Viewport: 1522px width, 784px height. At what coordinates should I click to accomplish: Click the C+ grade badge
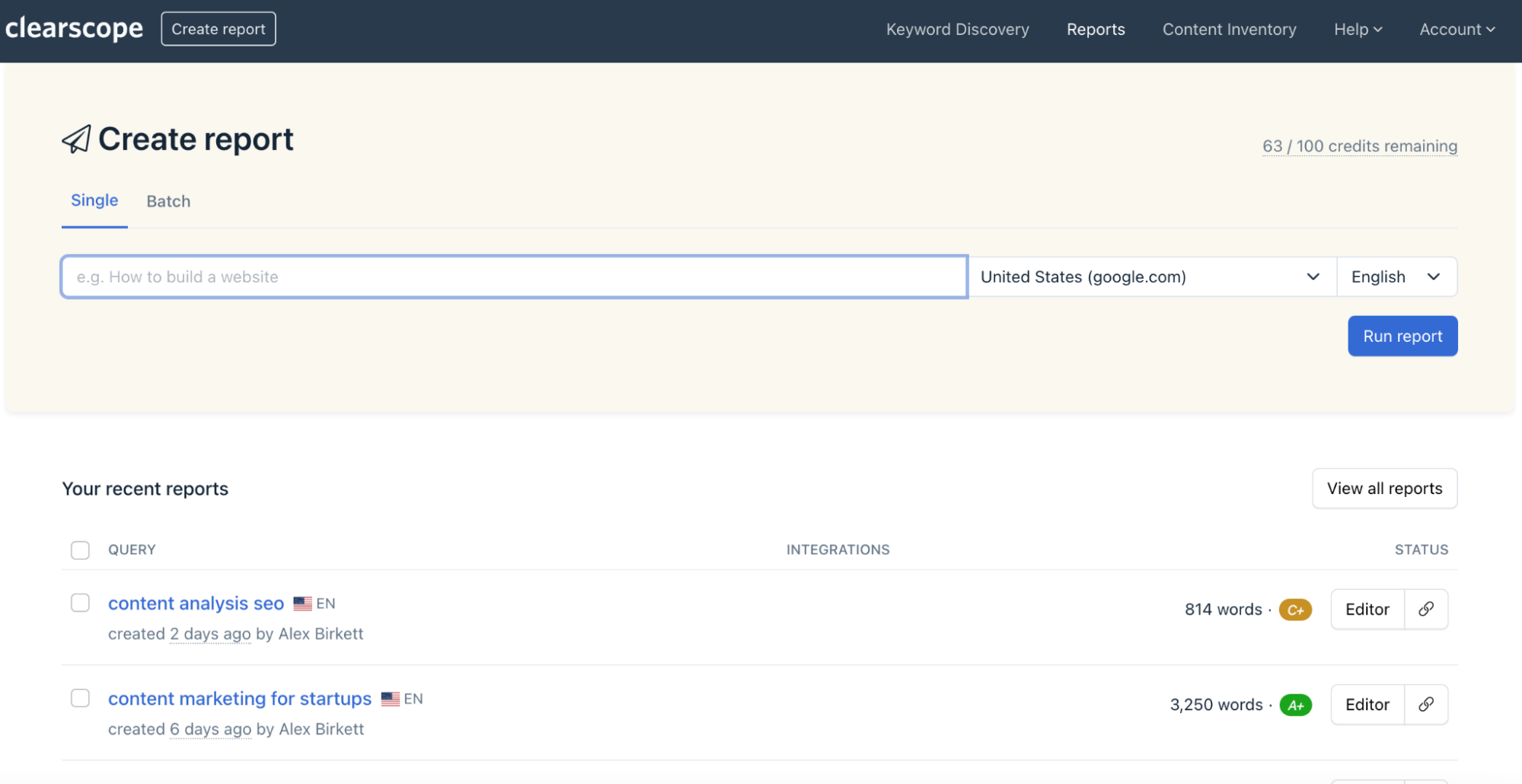[x=1295, y=609]
